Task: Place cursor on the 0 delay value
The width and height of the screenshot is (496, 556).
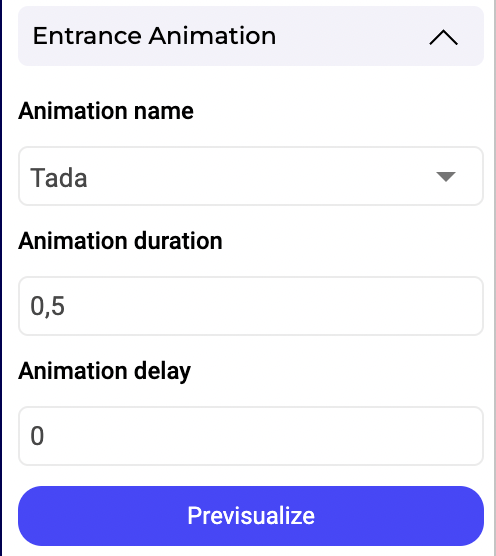Action: tap(37, 436)
